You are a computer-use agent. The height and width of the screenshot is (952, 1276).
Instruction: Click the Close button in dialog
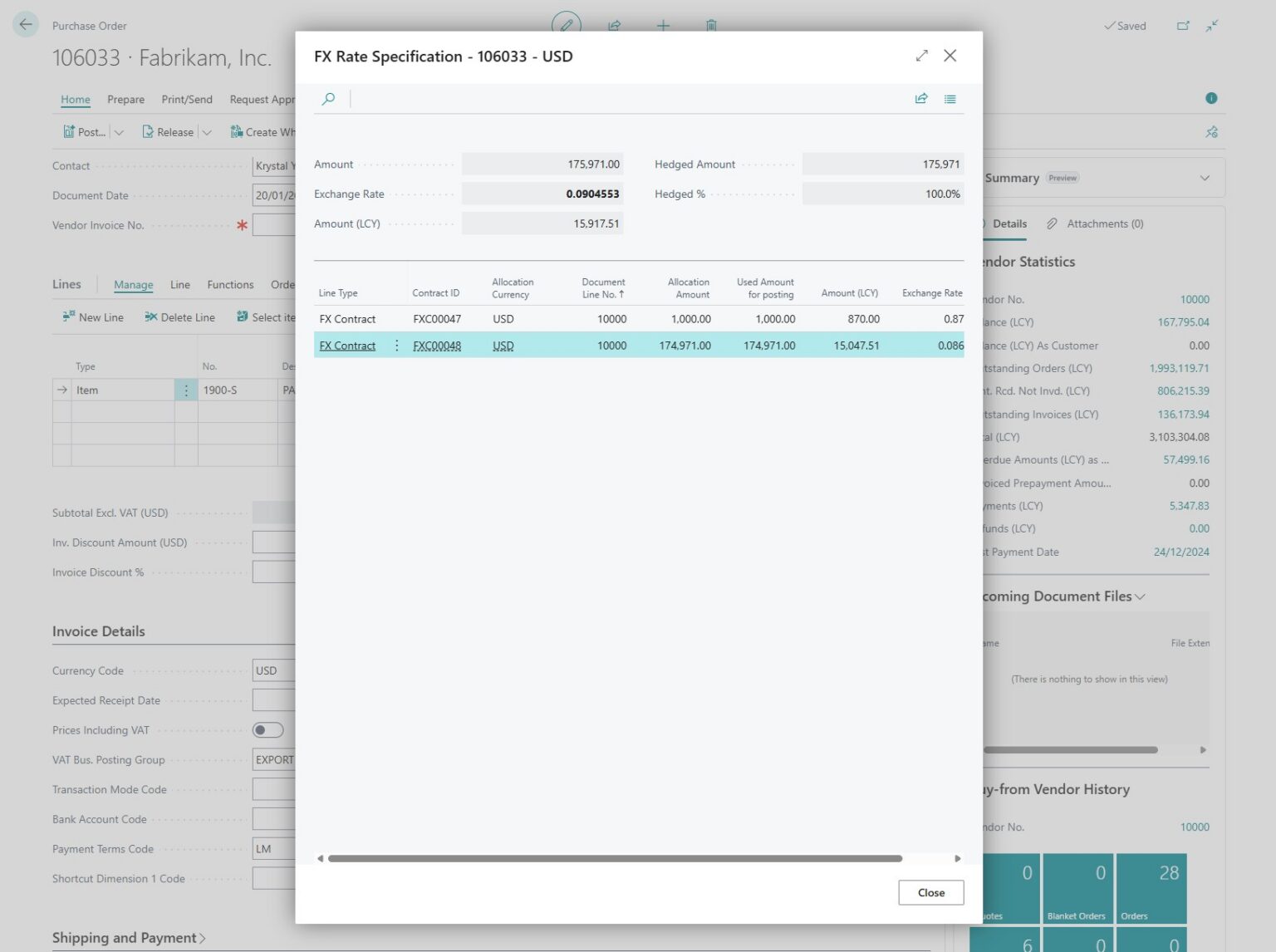(930, 892)
